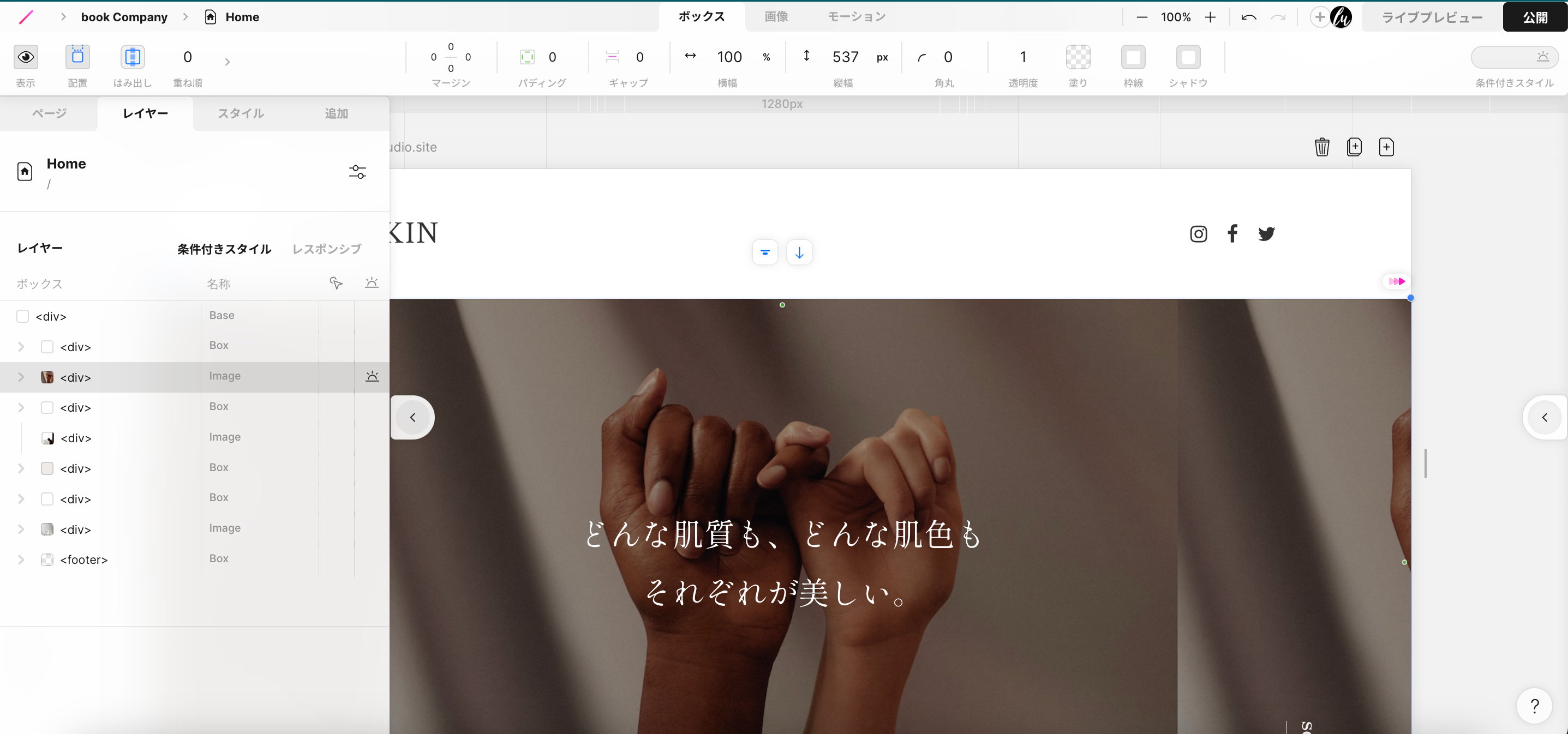1568x734 pixels.
Task: Switch to the モーション tab
Action: [x=857, y=17]
